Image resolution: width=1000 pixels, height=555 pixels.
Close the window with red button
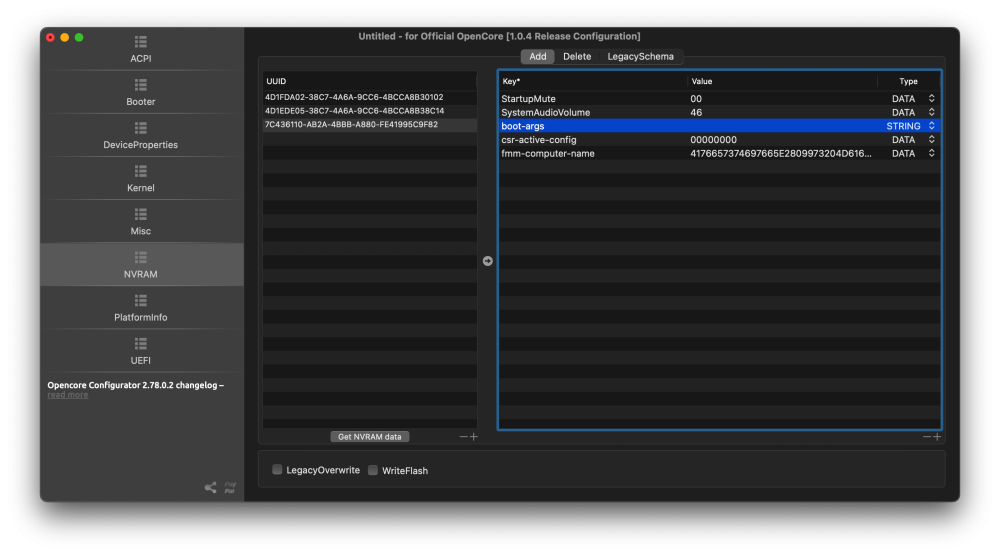click(50, 38)
